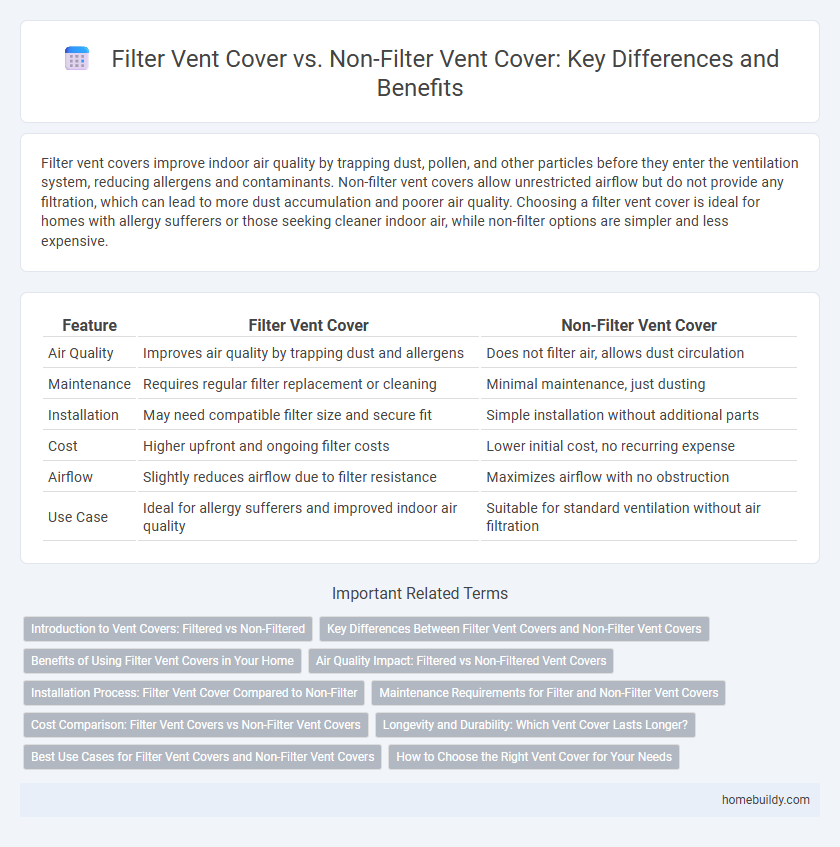Click the 'Important Related Terms' heading
Screen dimensions: 840x847
click(x=420, y=593)
